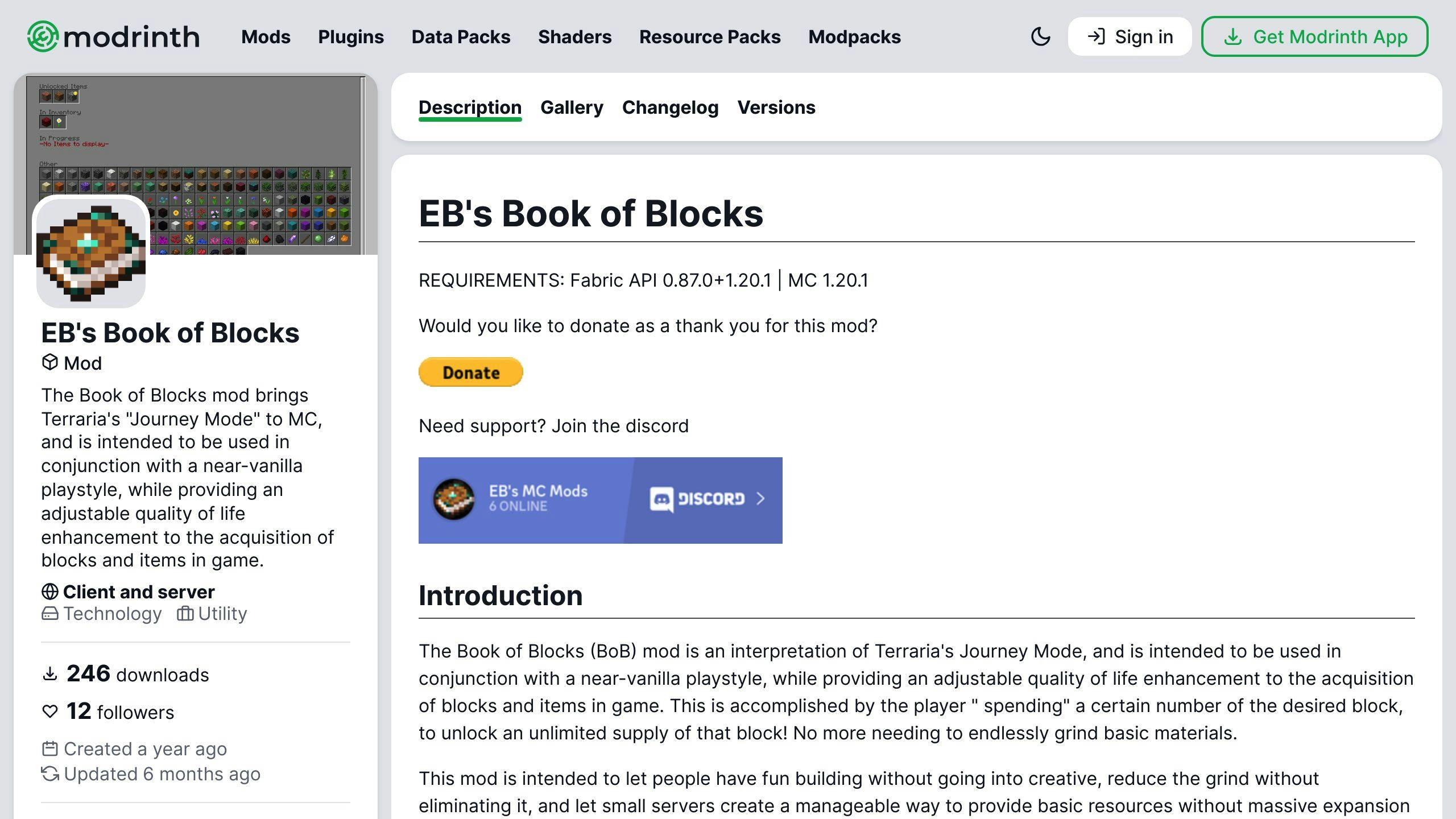Click the refresh icon beside Updated 6 months ago
This screenshot has width=1456, height=819.
[49, 773]
